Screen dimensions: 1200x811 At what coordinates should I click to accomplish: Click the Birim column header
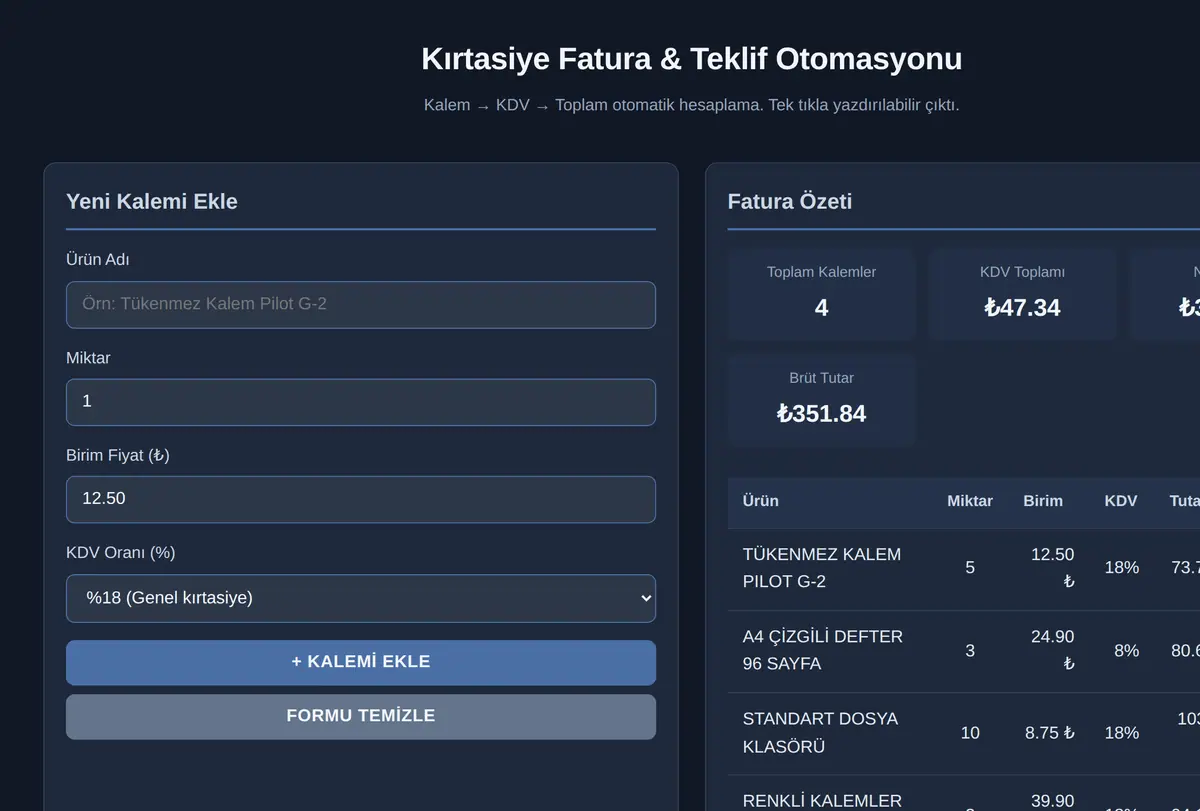click(x=1043, y=501)
